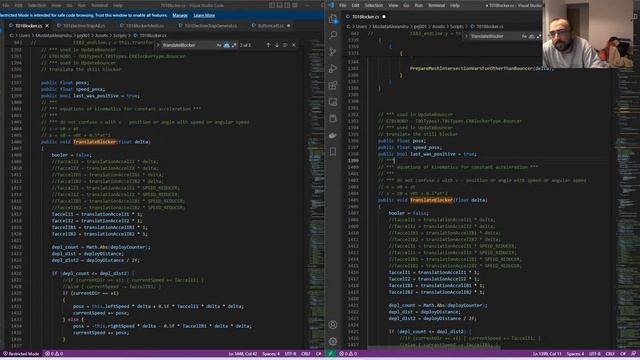Change Spaces: 4 indentation in left status bar
Screen dimensions: 640x360
click(x=271, y=354)
